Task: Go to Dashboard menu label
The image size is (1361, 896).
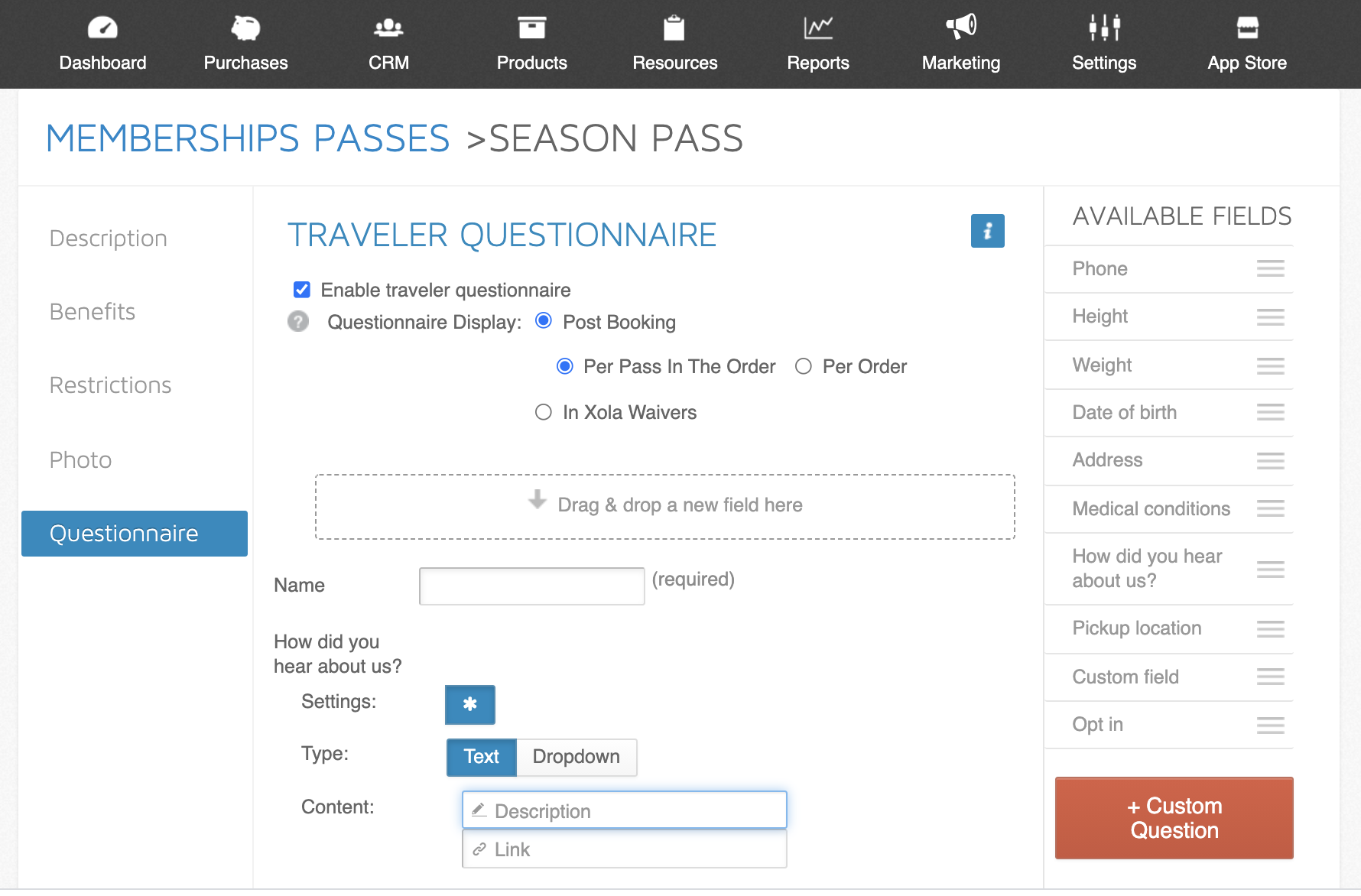Action: (102, 63)
